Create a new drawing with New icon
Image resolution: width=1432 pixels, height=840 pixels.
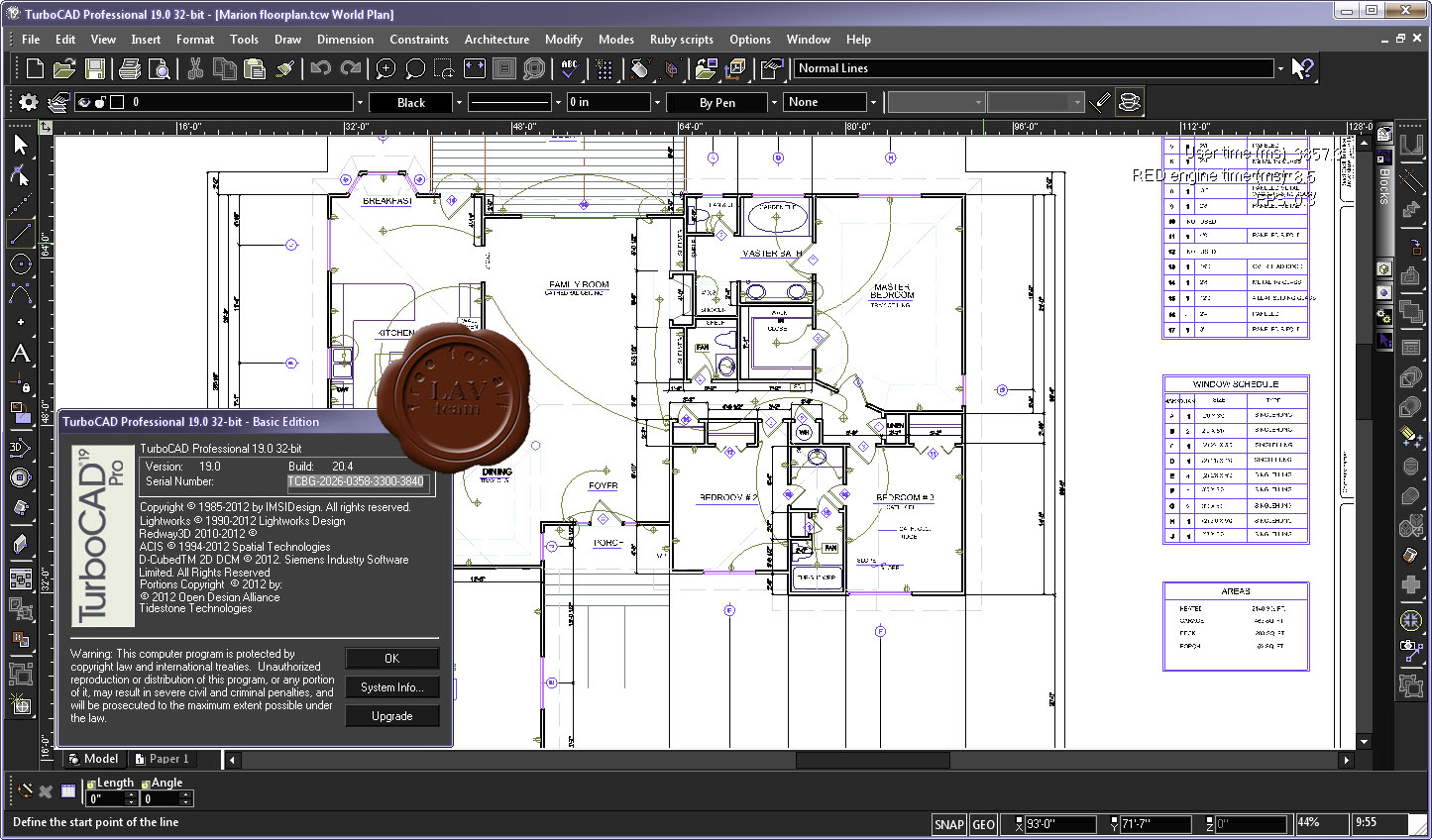coord(35,68)
